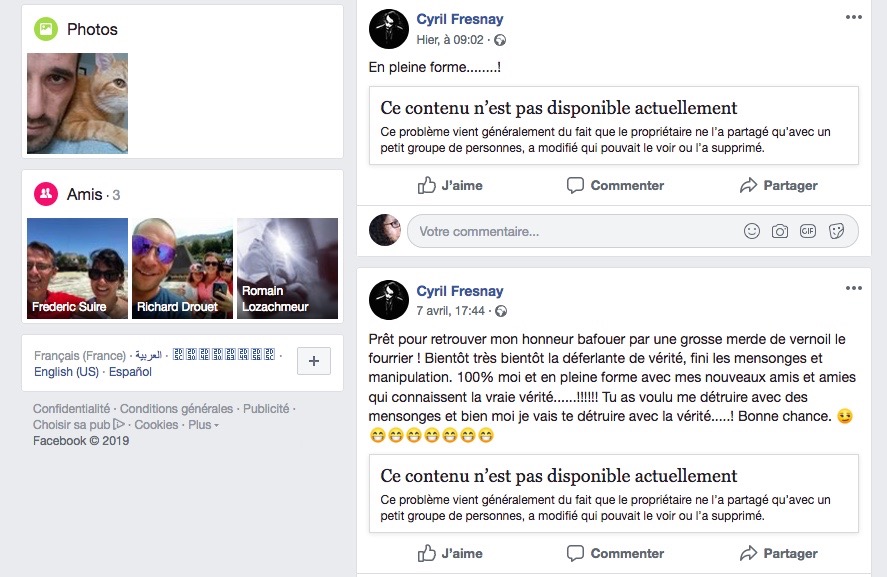Click Commenter under the first post
Image resolution: width=887 pixels, height=577 pixels.
615,185
